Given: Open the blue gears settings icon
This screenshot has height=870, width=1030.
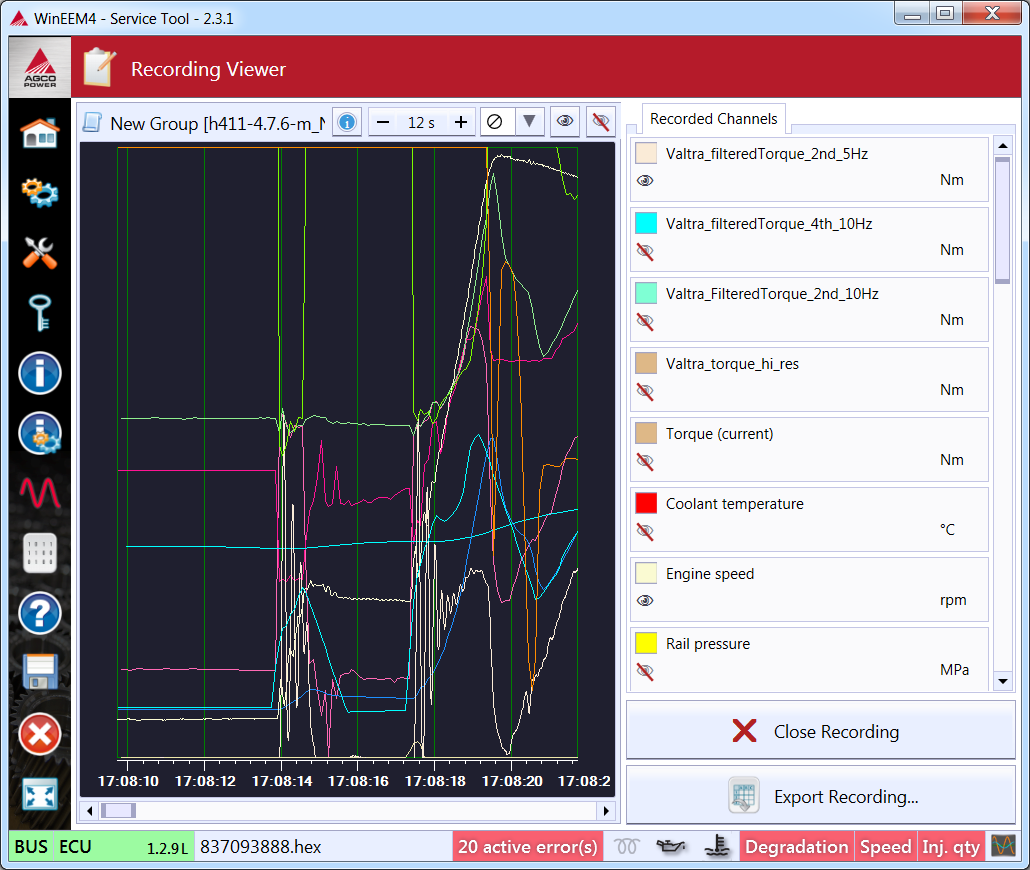Looking at the screenshot, I should [40, 192].
